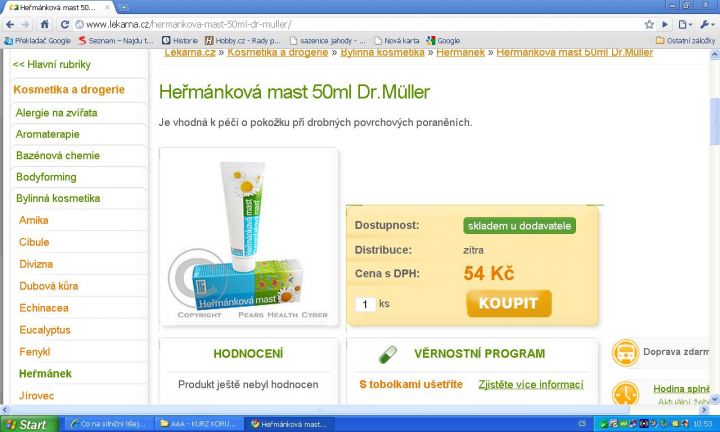720x432 pixels.
Task: Open the Překladač Google bookmark
Action: pyautogui.click(x=38, y=40)
